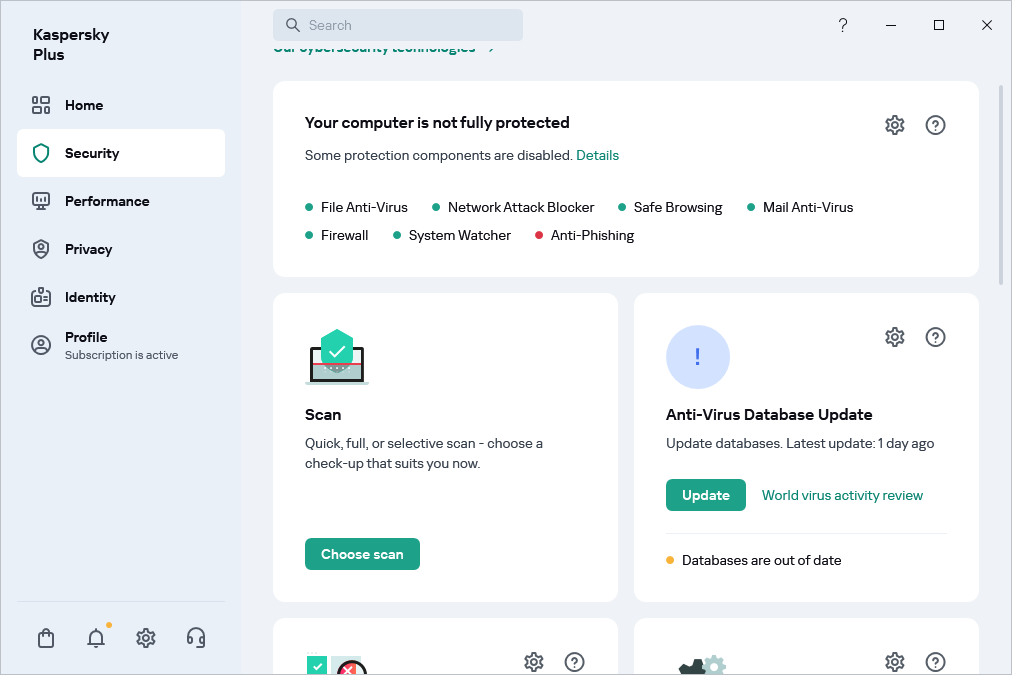Open the help icon on the Update card
1012x675 pixels.
[935, 337]
